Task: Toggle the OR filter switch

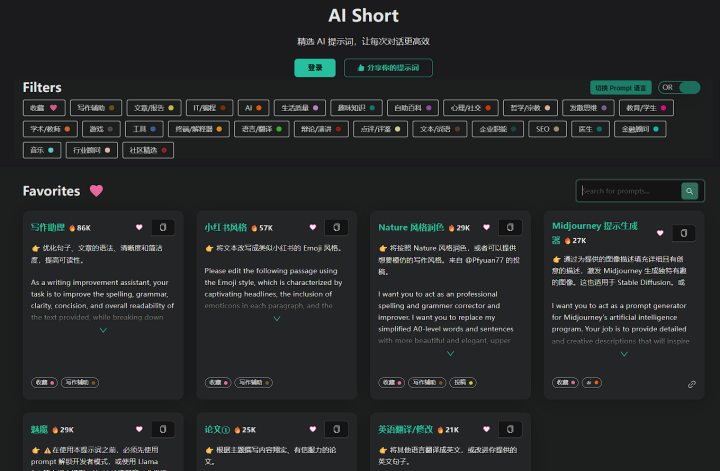Action: pos(688,87)
